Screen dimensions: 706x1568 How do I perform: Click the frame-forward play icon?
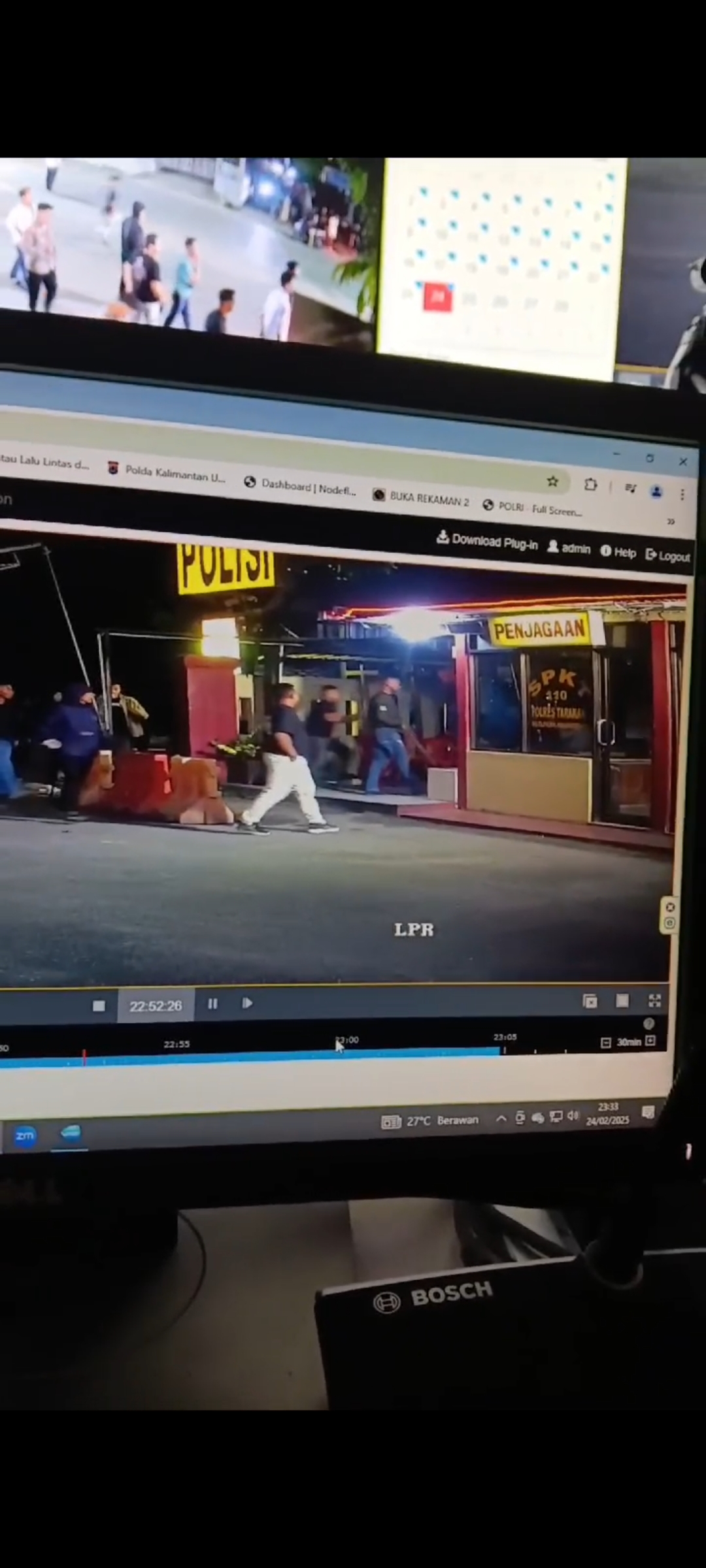[247, 1003]
